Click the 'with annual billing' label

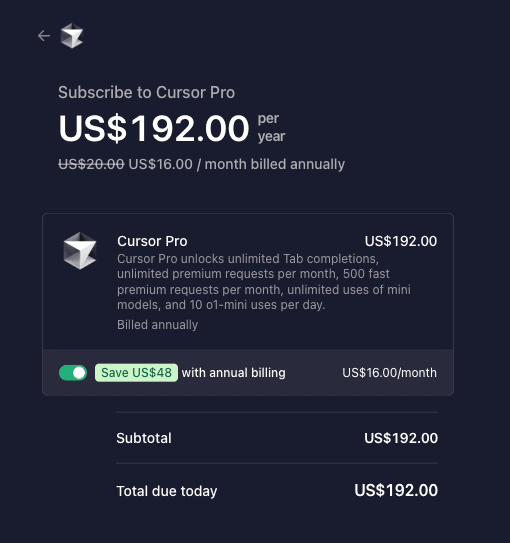click(234, 373)
